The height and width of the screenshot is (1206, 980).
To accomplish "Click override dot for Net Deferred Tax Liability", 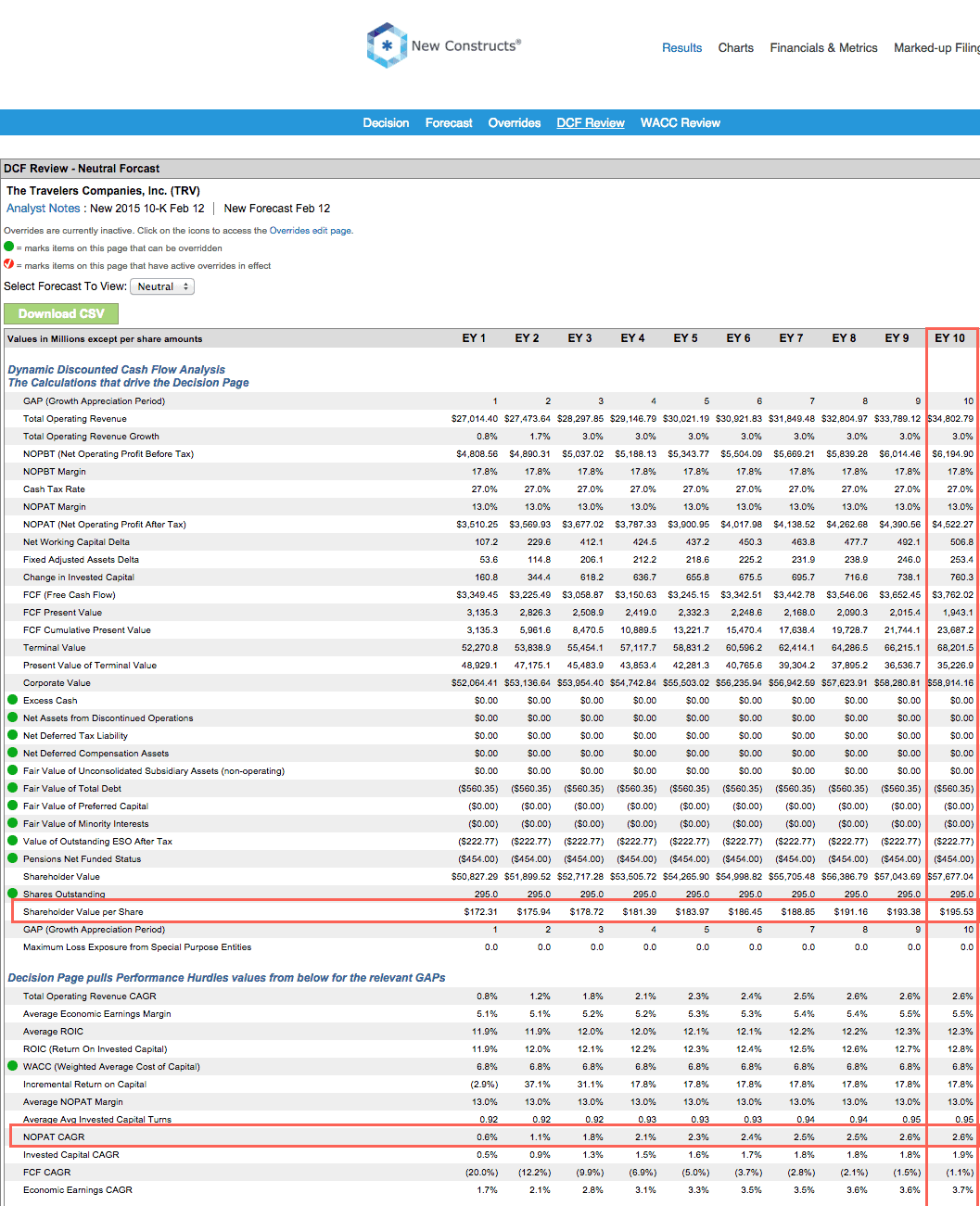I will pyautogui.click(x=13, y=735).
